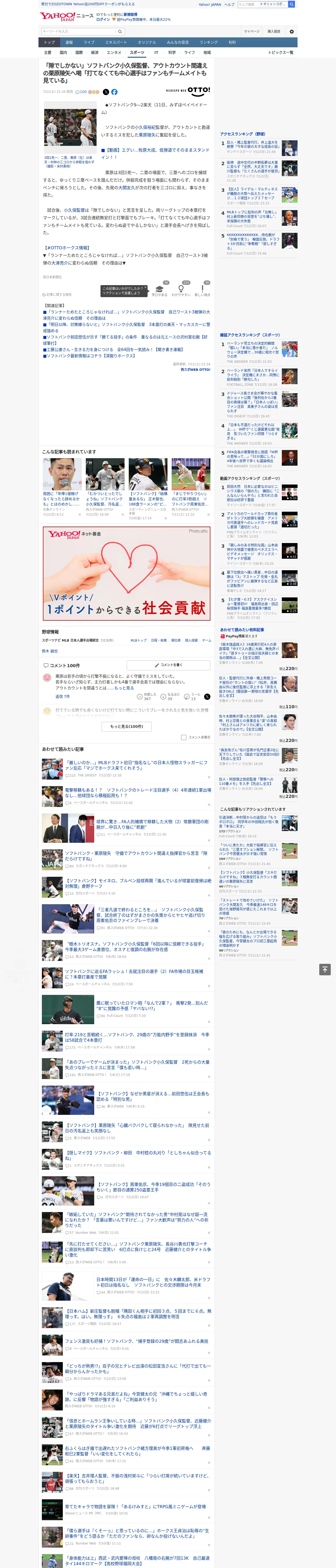Open 西スポWEB OTTO! source link below article
This screenshot has height=1568, width=336.
click(195, 370)
